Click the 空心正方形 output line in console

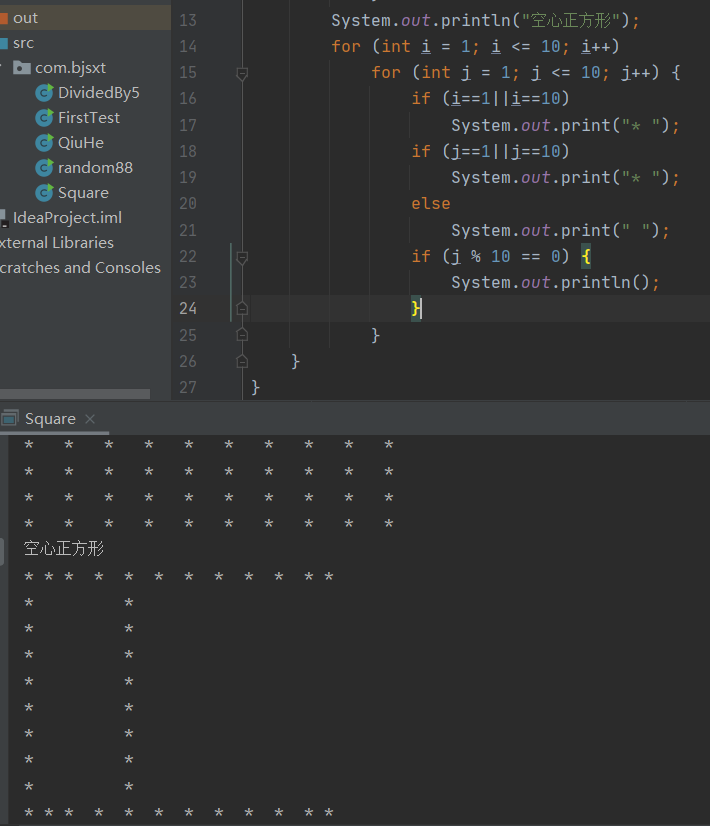[x=64, y=548]
